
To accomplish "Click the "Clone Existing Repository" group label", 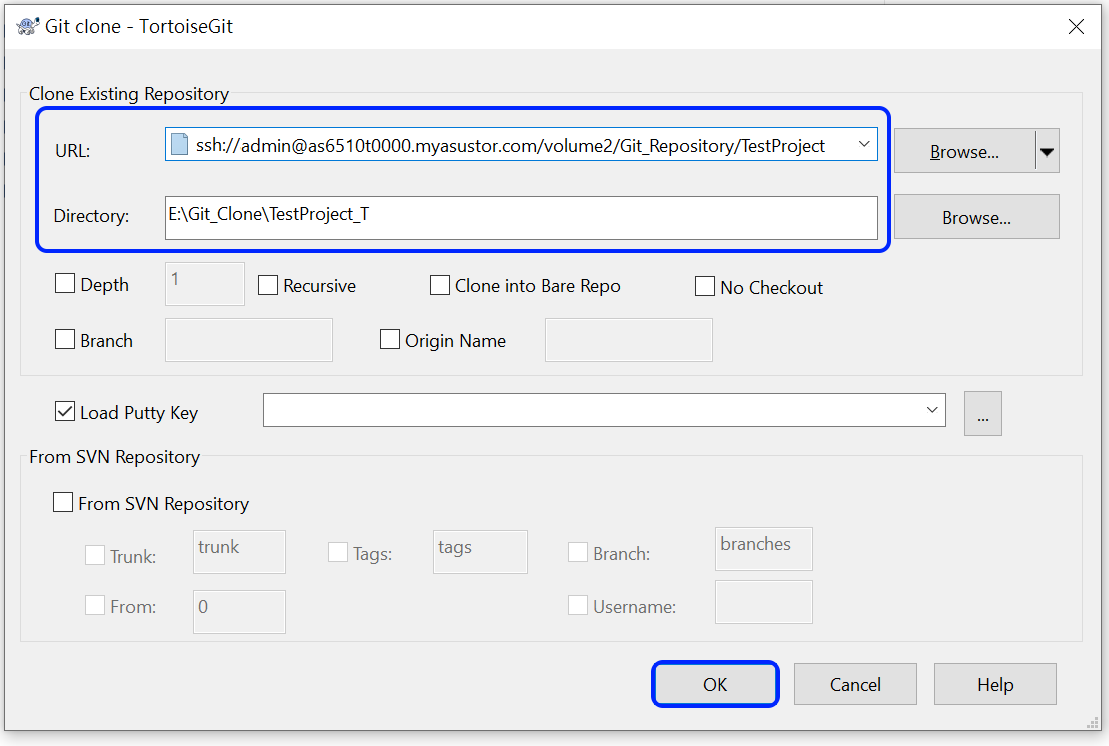I will tap(129, 94).
